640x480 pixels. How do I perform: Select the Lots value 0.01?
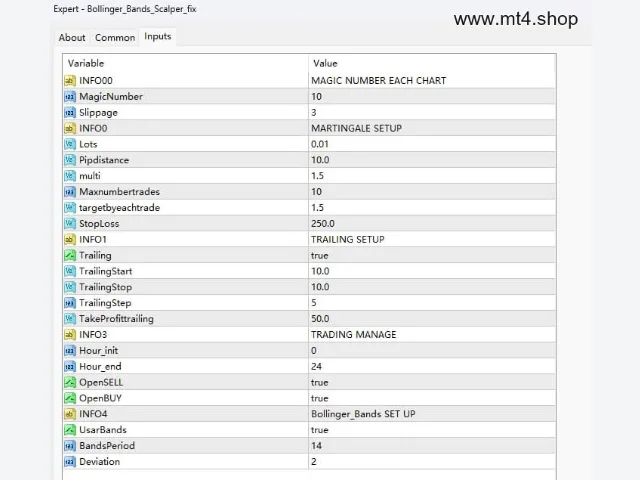point(320,144)
